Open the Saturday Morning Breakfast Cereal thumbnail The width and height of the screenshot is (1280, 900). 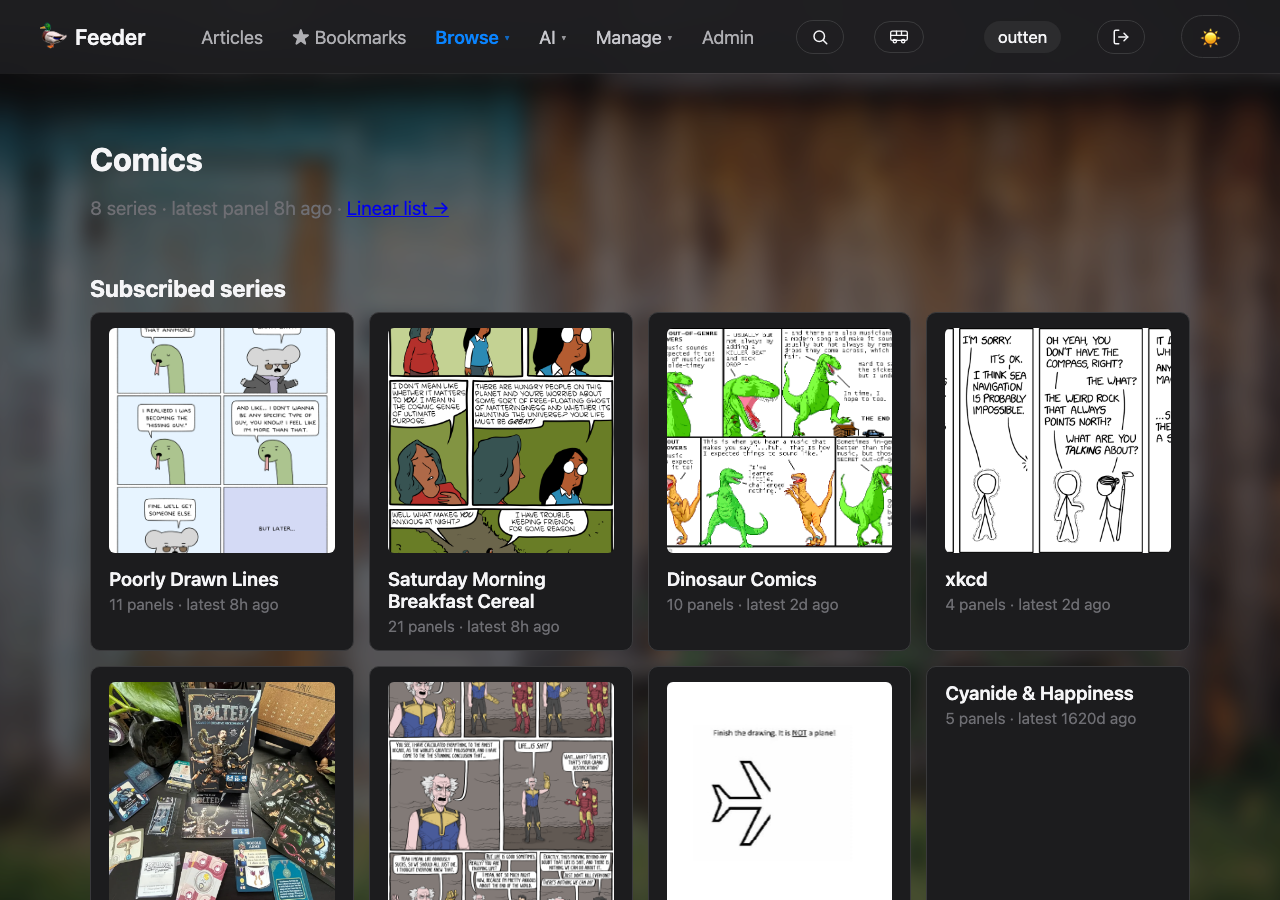pos(501,440)
